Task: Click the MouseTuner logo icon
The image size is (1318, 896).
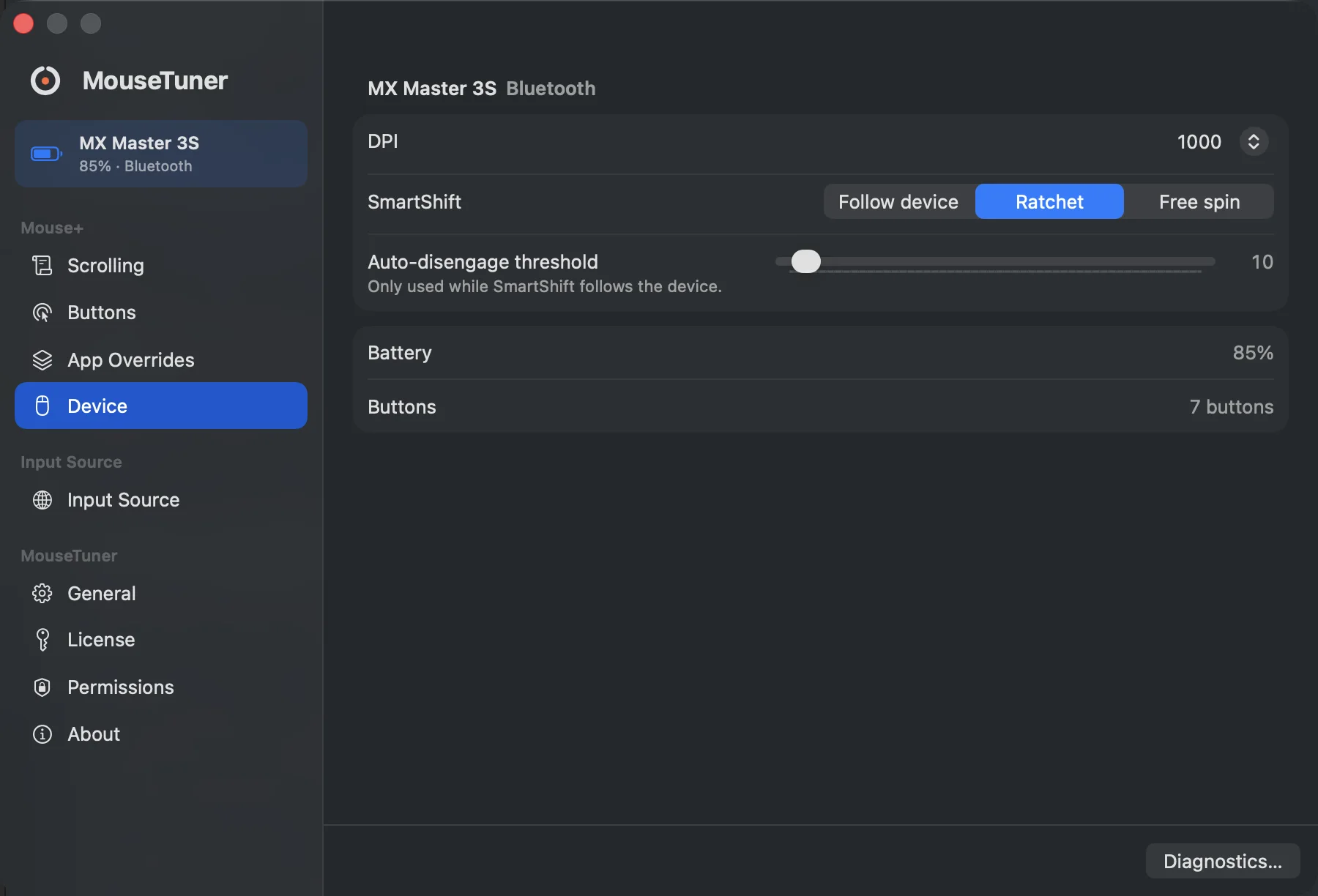Action: [x=45, y=81]
